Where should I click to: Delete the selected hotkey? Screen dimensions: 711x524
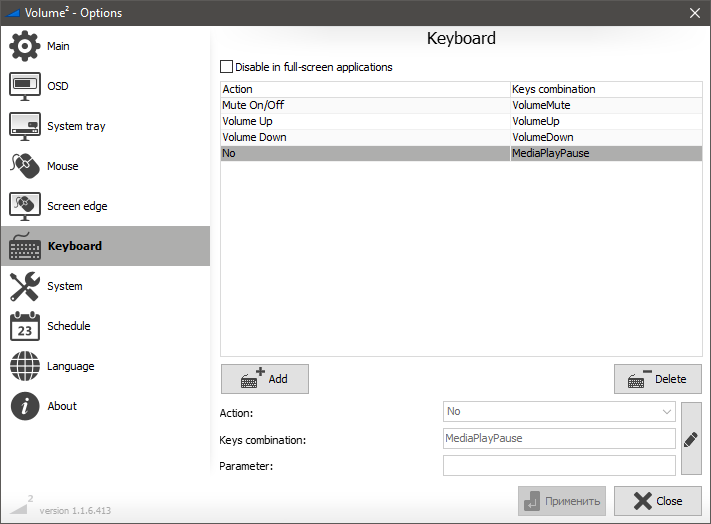point(657,379)
